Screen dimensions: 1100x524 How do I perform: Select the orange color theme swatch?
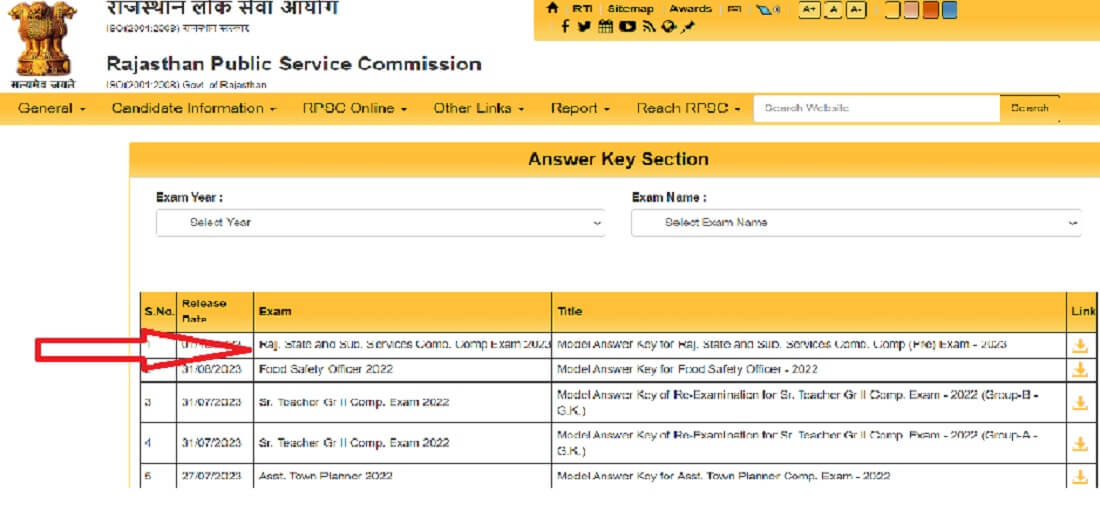coord(930,10)
